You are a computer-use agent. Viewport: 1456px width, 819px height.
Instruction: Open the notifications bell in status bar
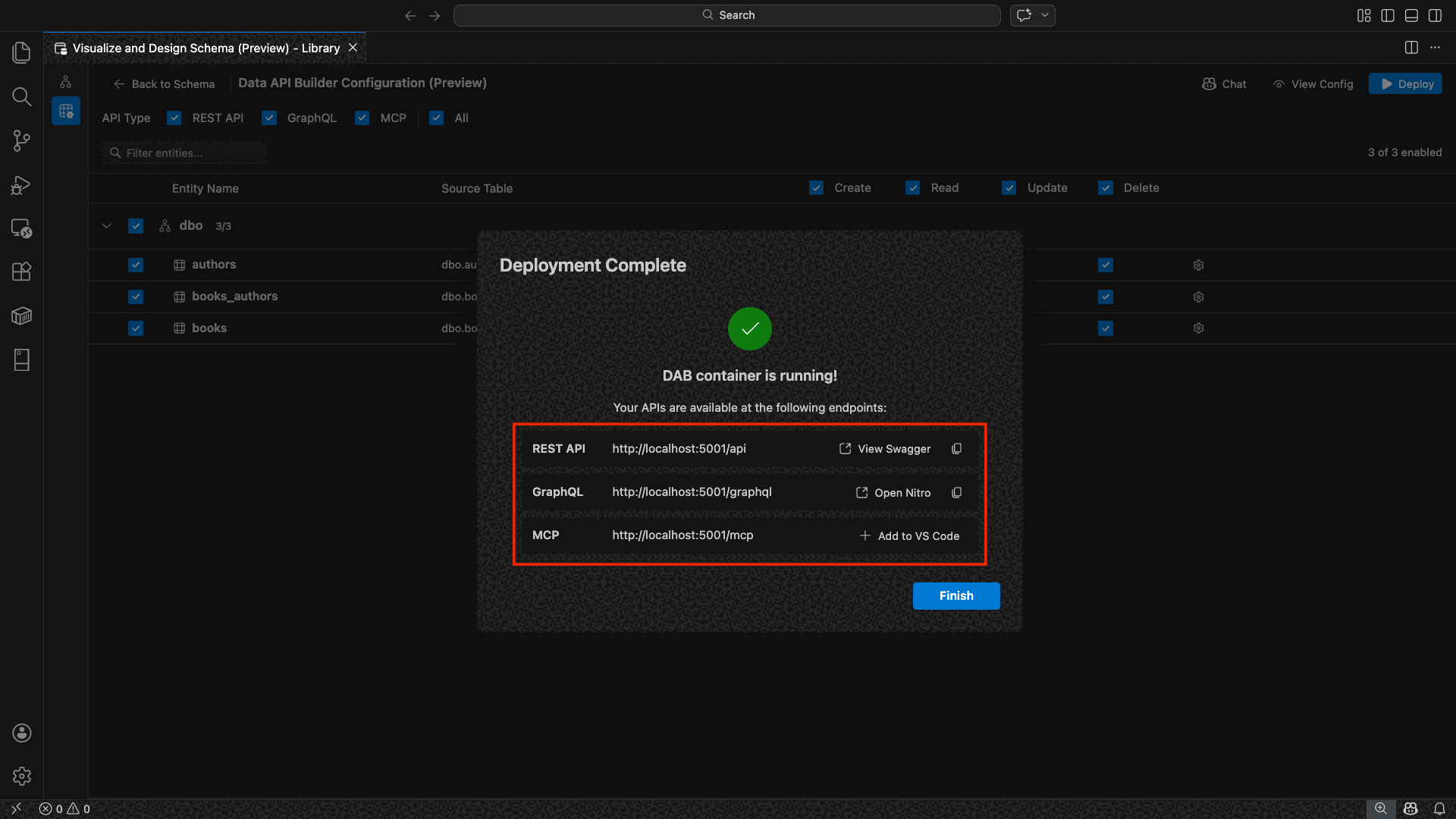1439,808
